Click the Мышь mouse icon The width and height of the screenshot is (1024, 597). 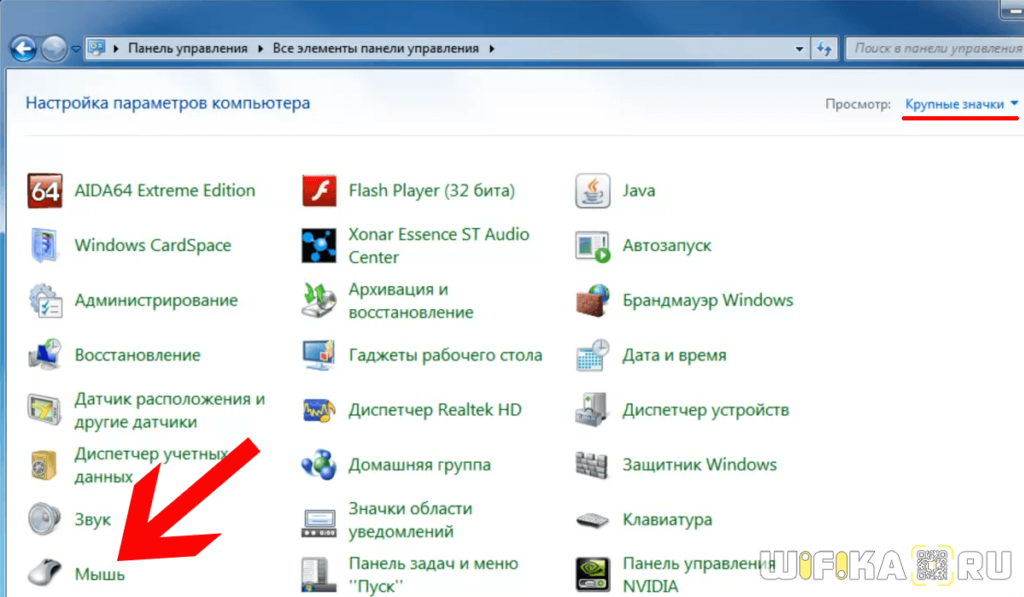tap(46, 574)
